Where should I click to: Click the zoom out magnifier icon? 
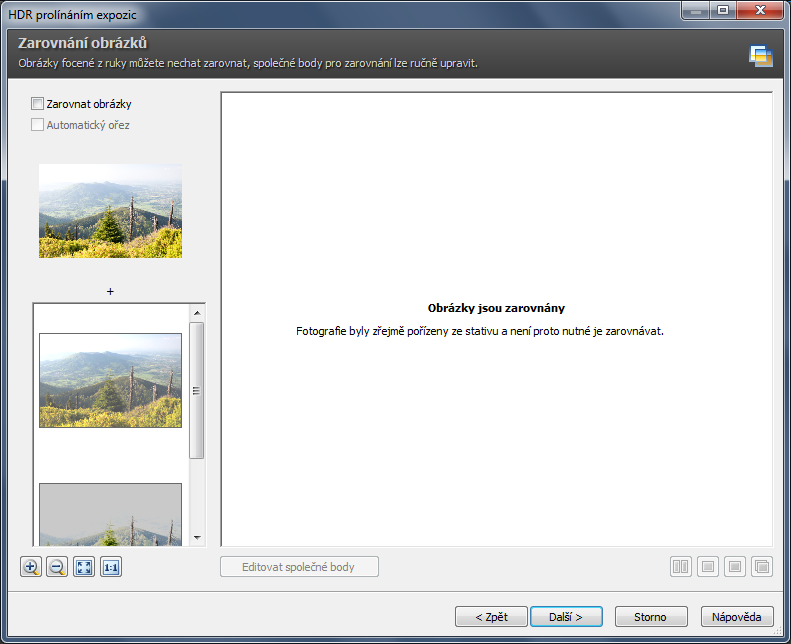click(x=57, y=567)
